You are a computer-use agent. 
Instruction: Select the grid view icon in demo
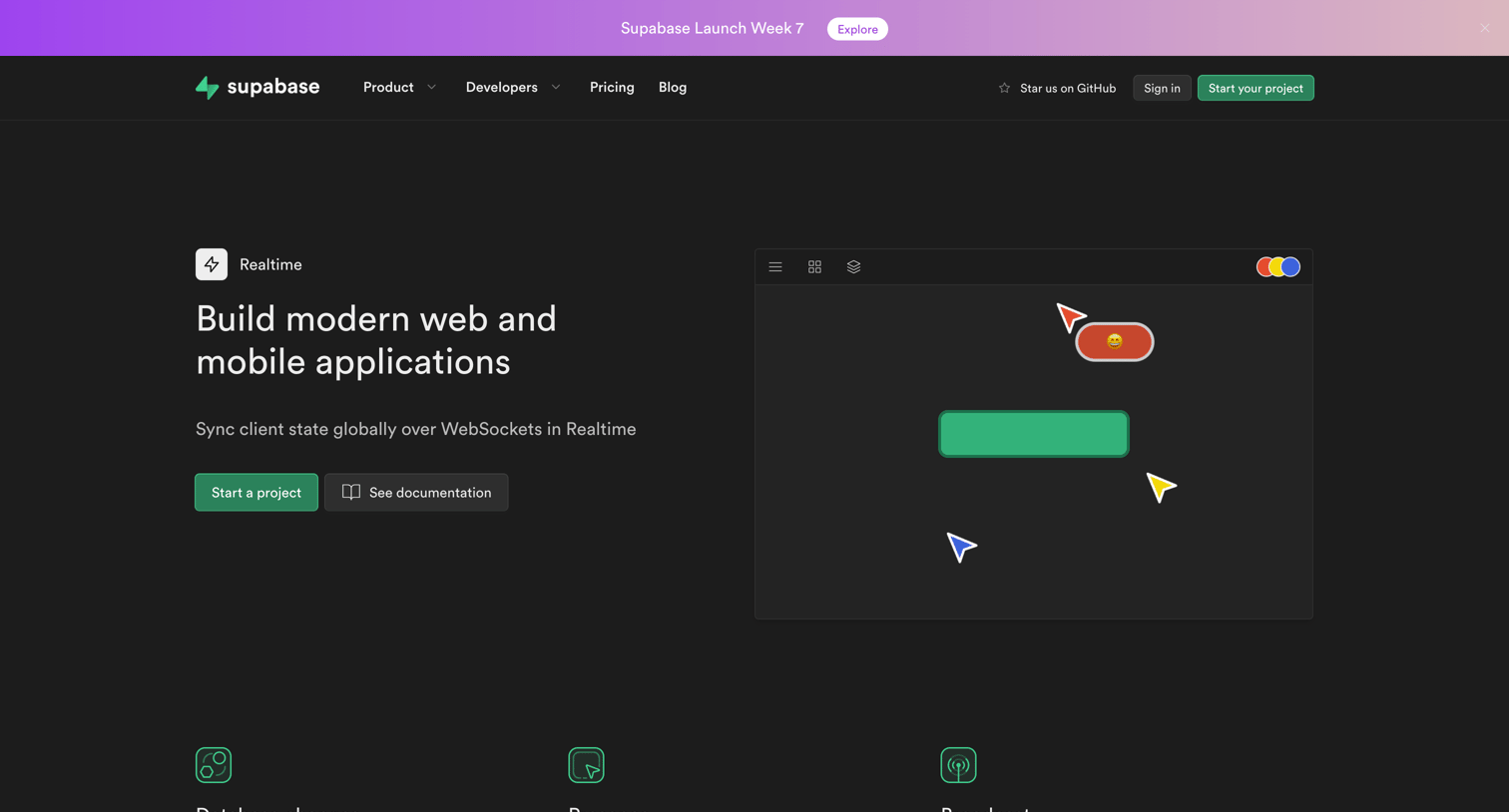pos(814,266)
